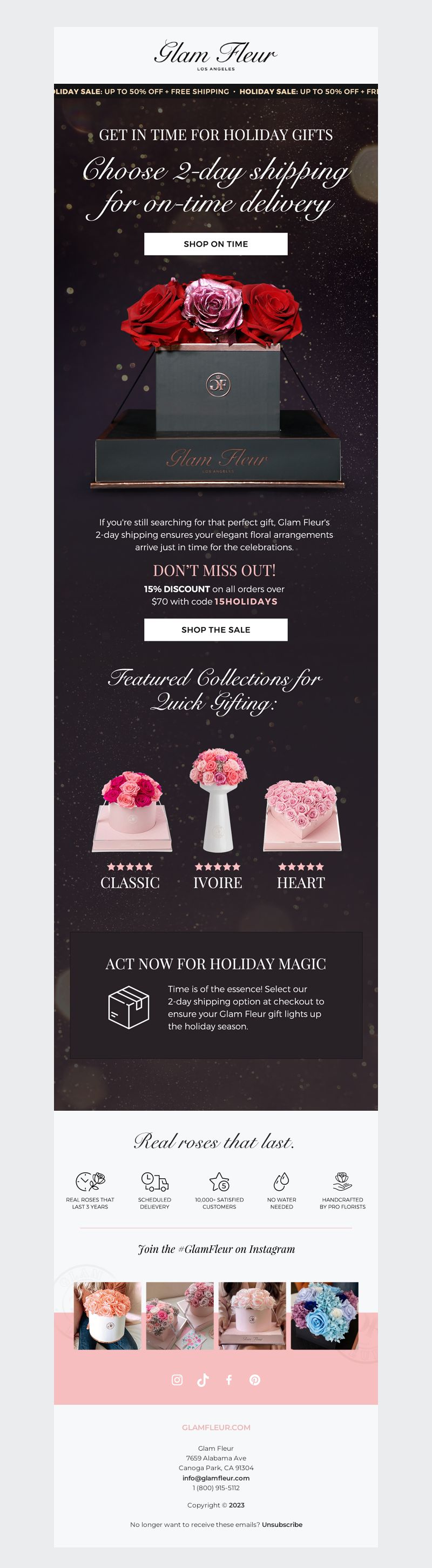Screen dimensions: 432x1568
Task: Click the Instagram social icon
Action: tap(177, 1379)
